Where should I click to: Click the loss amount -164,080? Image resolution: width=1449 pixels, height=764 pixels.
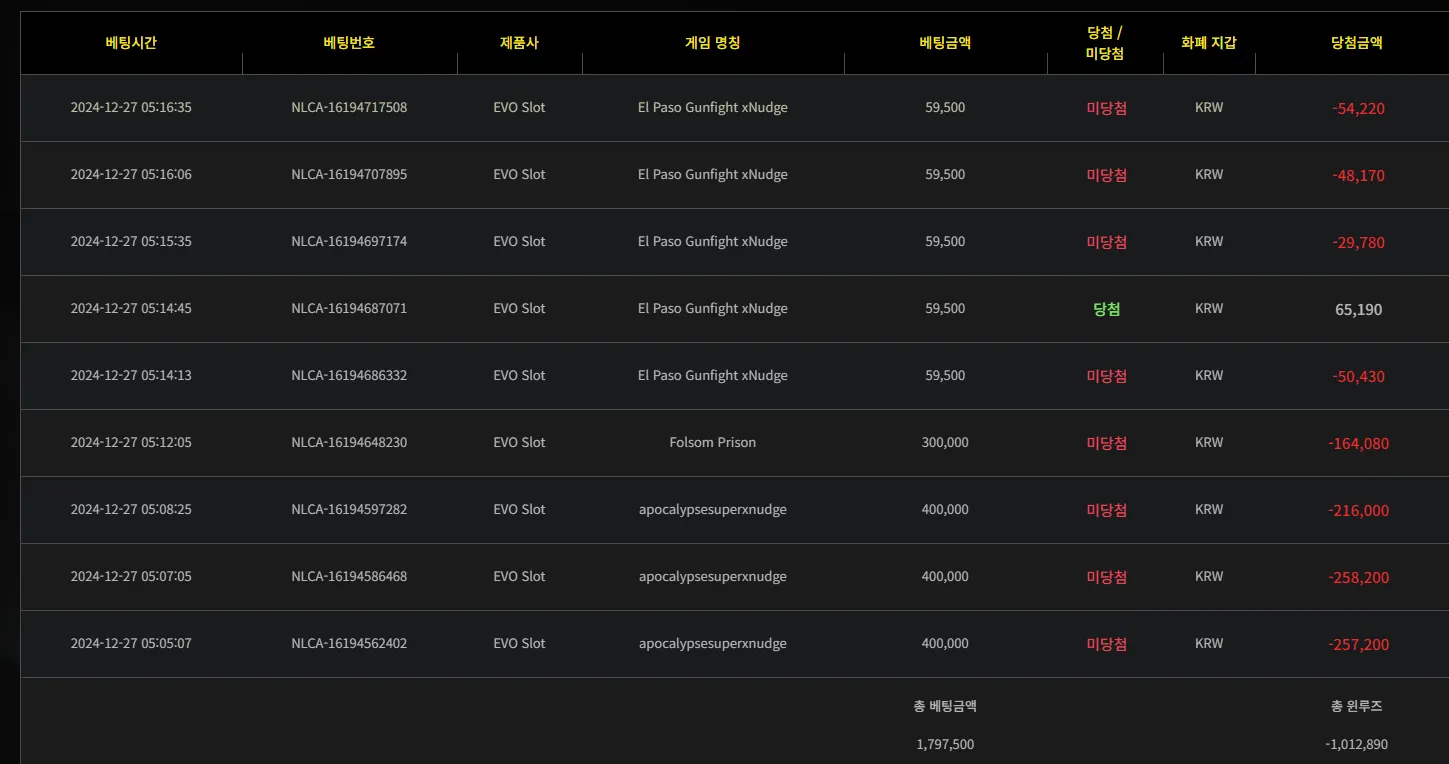[x=1358, y=444]
